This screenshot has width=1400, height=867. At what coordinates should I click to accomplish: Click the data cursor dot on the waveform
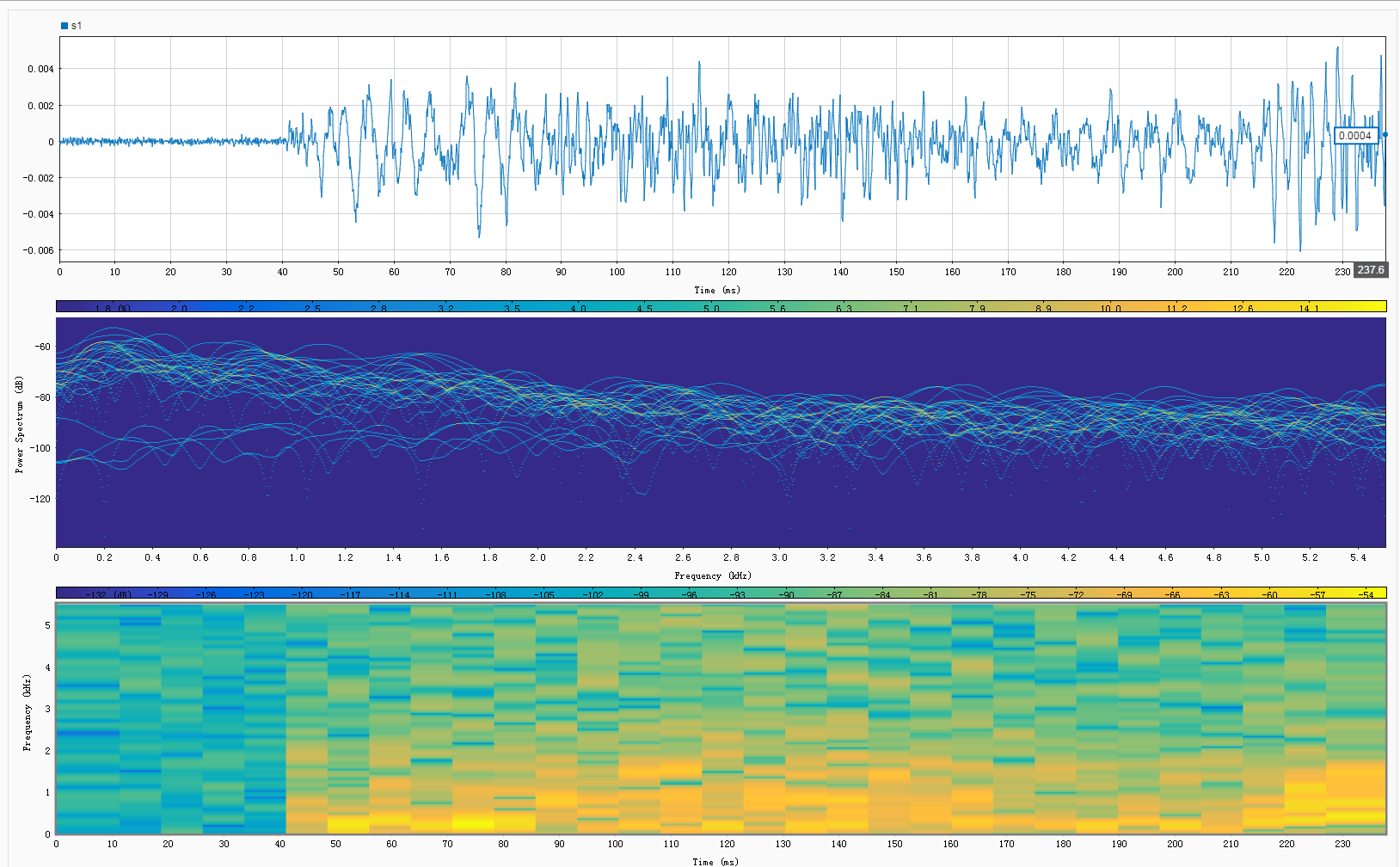tap(1385, 135)
